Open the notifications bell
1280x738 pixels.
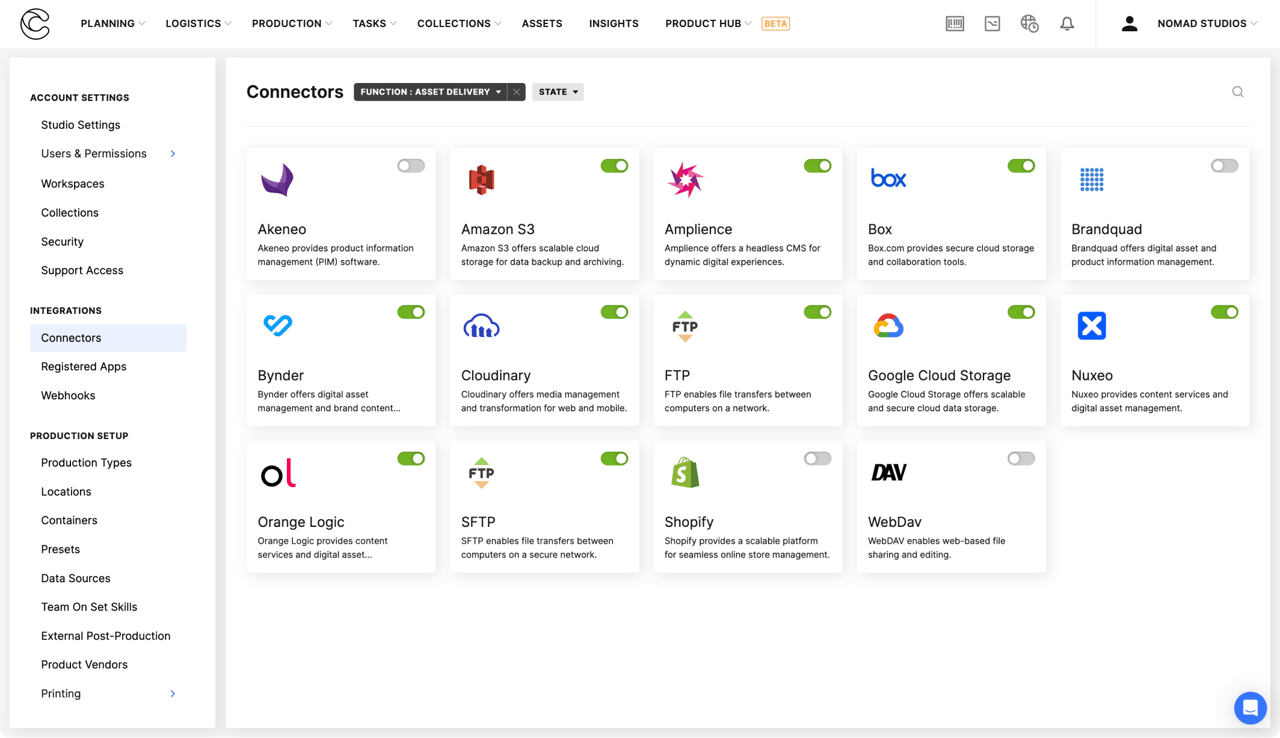pos(1067,24)
